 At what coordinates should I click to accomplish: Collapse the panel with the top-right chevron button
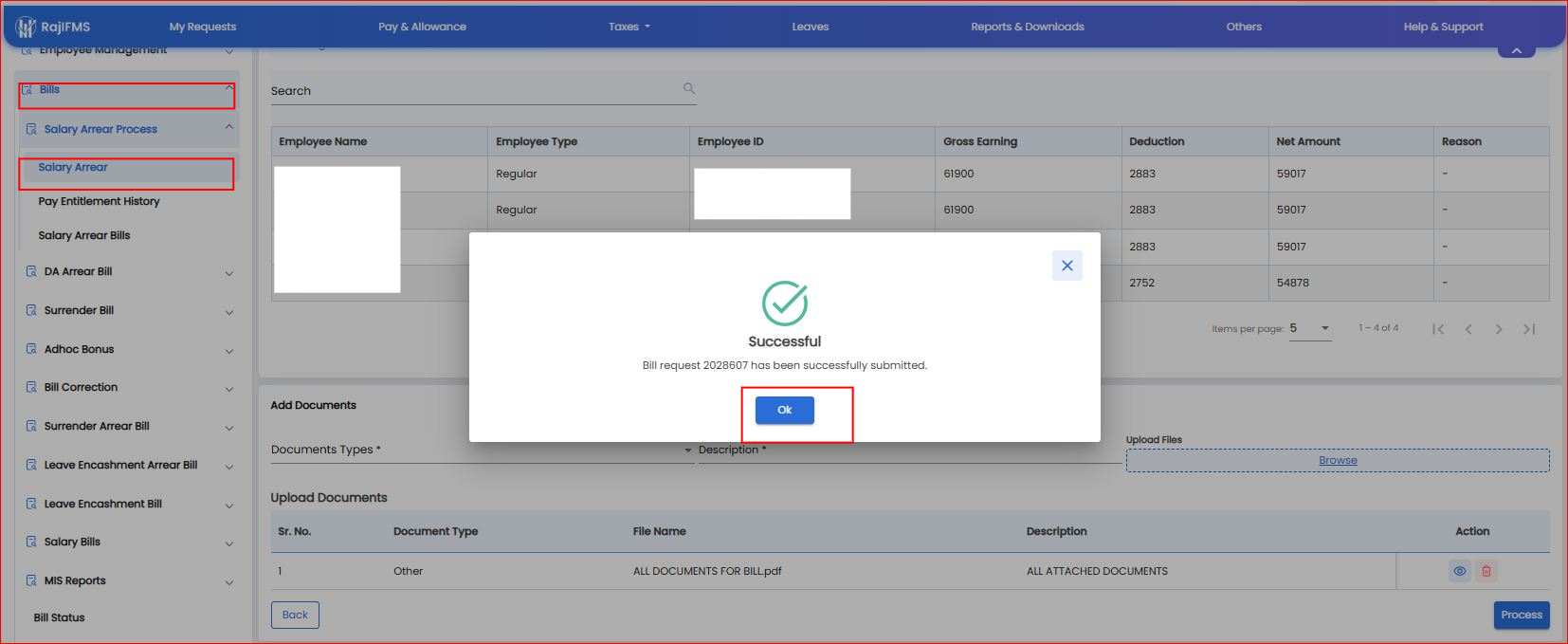point(1517,50)
